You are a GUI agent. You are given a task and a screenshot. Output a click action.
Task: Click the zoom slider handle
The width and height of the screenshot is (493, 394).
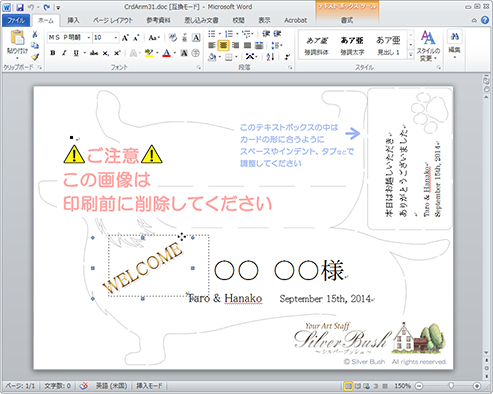point(451,386)
